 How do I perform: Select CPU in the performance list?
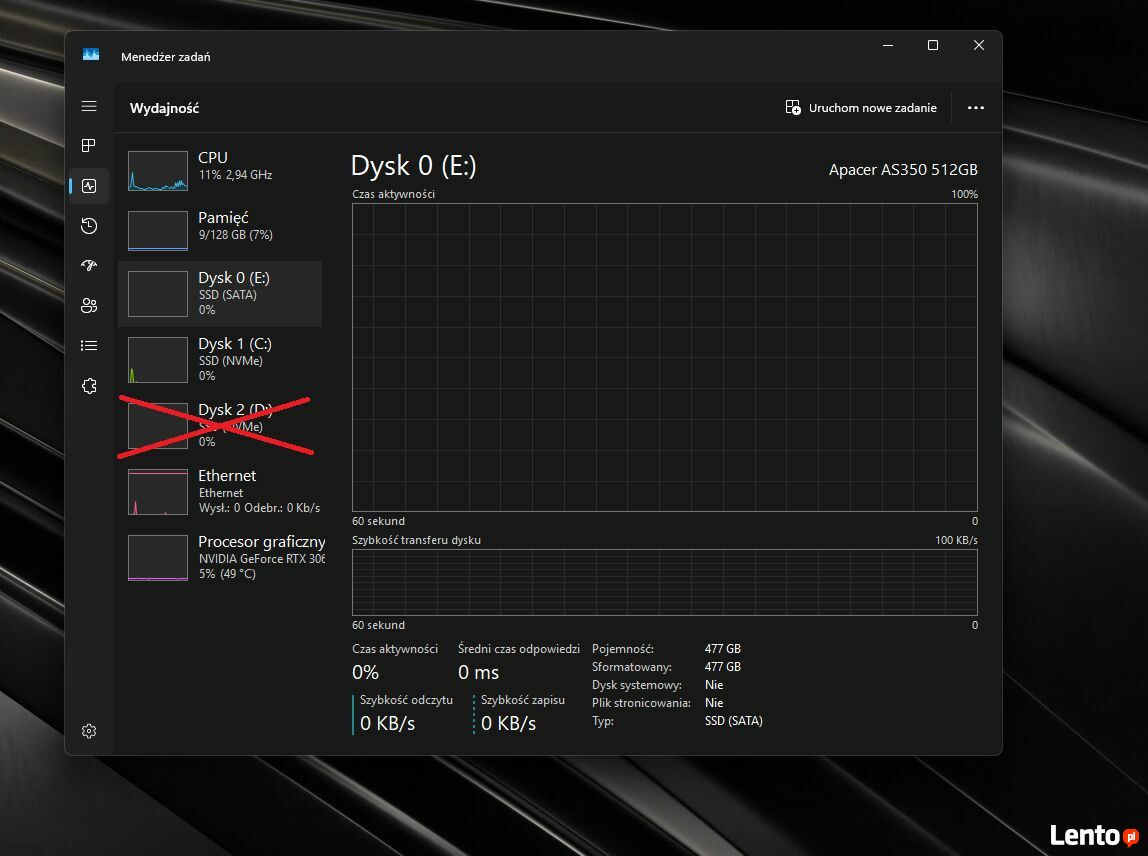click(220, 170)
